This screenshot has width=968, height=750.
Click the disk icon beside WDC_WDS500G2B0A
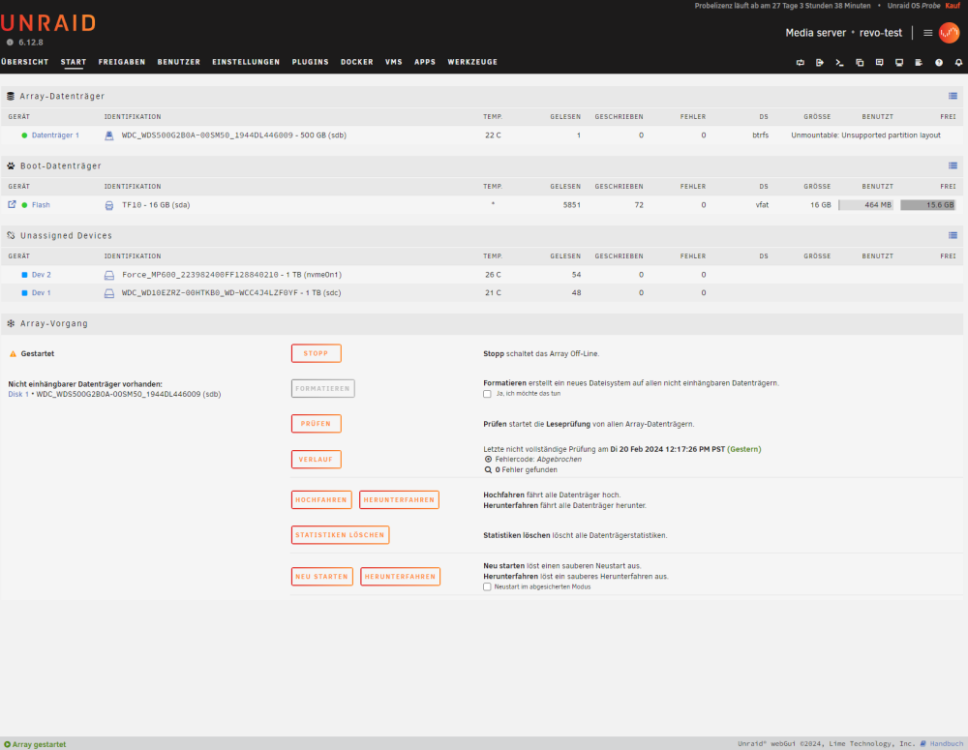[109, 135]
